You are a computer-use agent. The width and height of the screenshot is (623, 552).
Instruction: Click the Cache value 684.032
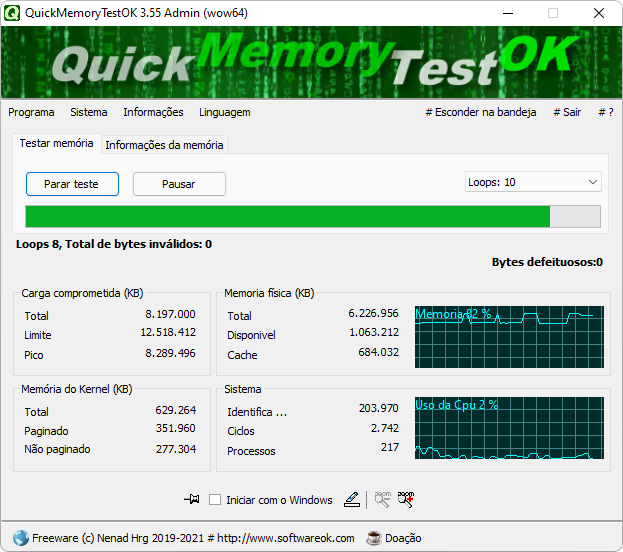pos(378,352)
